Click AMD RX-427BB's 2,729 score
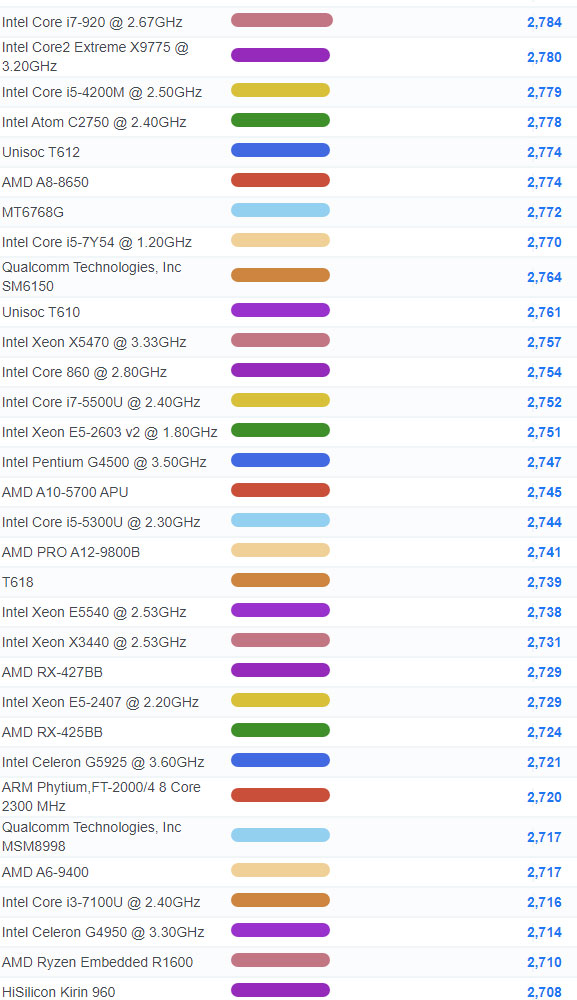 [544, 672]
